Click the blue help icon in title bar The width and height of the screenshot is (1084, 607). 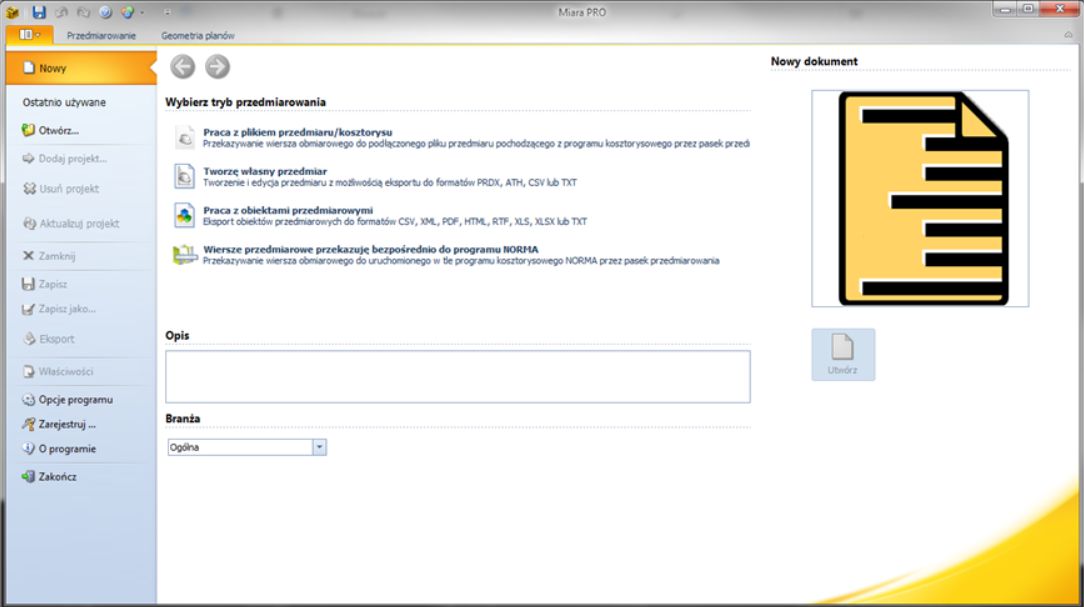(105, 12)
